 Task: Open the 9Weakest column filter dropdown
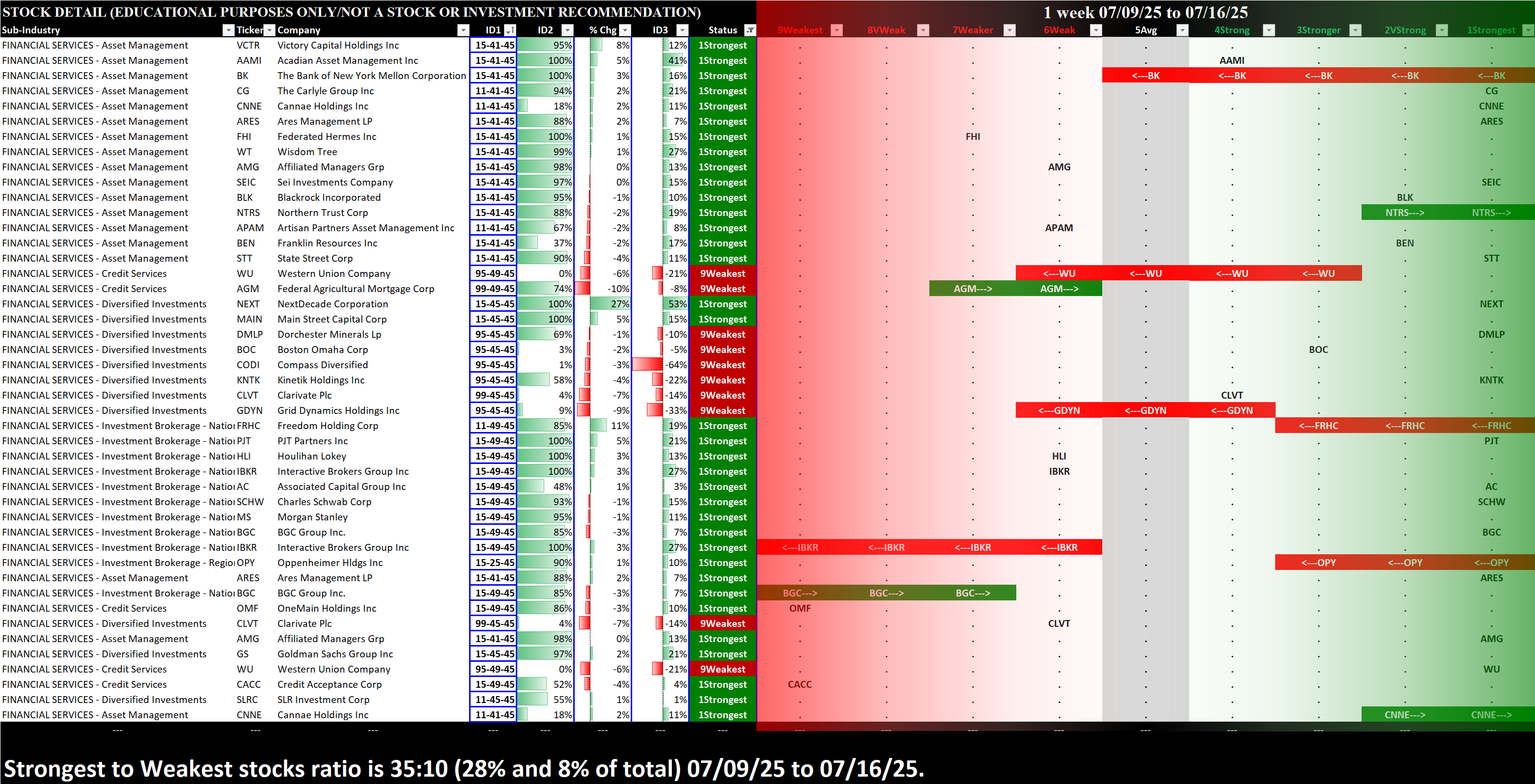(x=837, y=30)
